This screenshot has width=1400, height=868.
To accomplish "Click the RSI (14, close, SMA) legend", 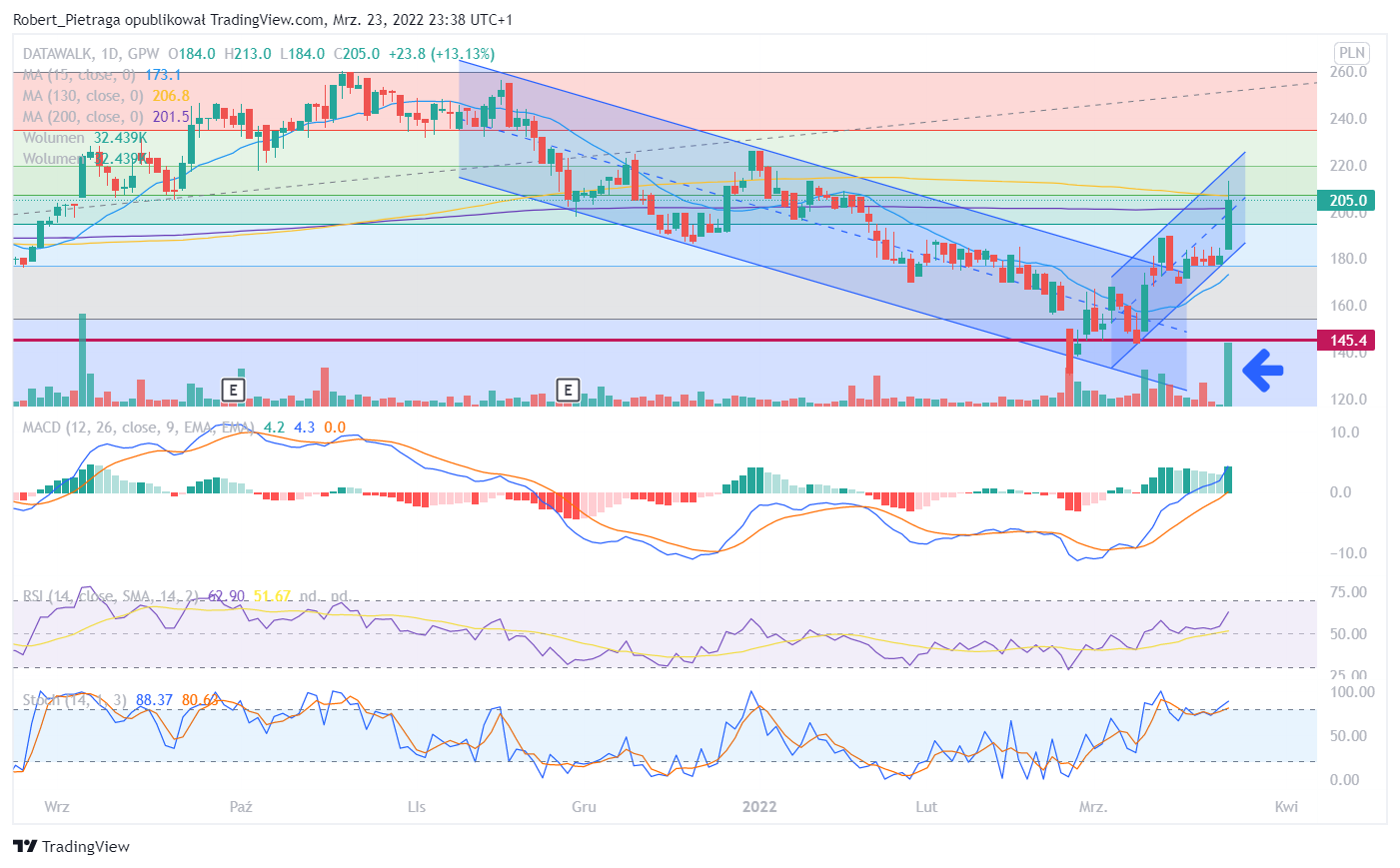I will point(111,596).
